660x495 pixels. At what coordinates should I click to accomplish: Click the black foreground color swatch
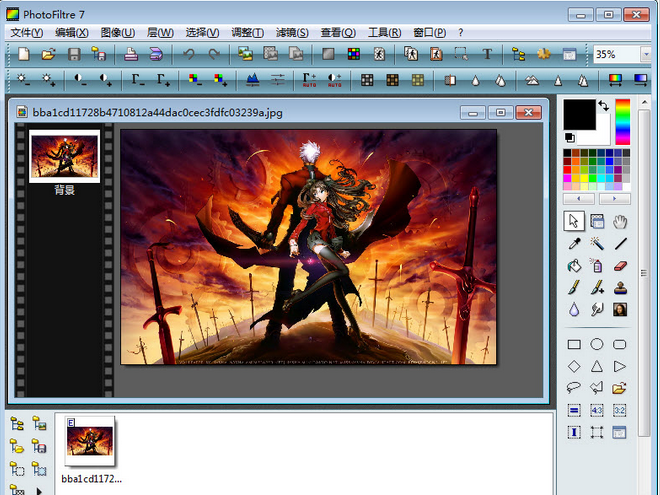pyautogui.click(x=577, y=113)
